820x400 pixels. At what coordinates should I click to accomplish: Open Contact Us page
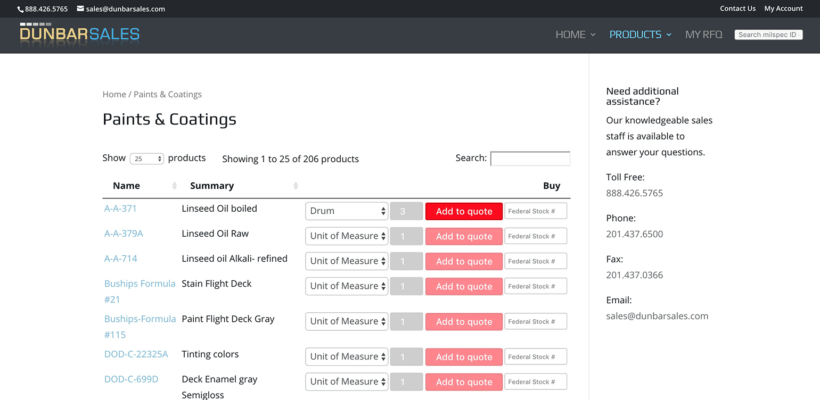point(737,8)
